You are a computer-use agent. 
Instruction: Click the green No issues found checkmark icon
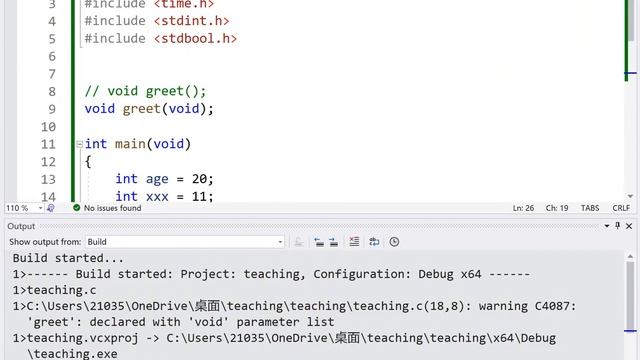click(76, 208)
